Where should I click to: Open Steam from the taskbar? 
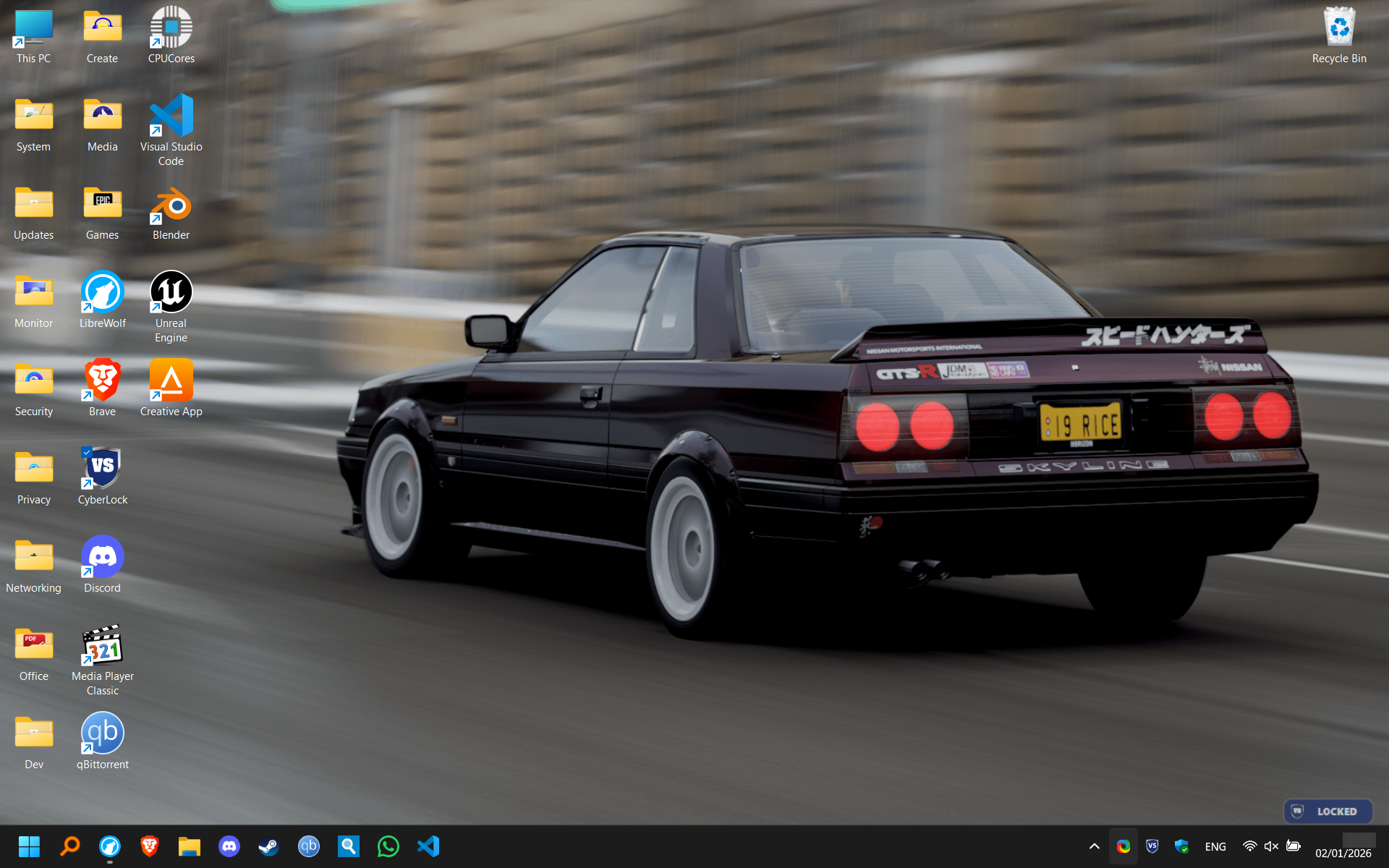(268, 846)
